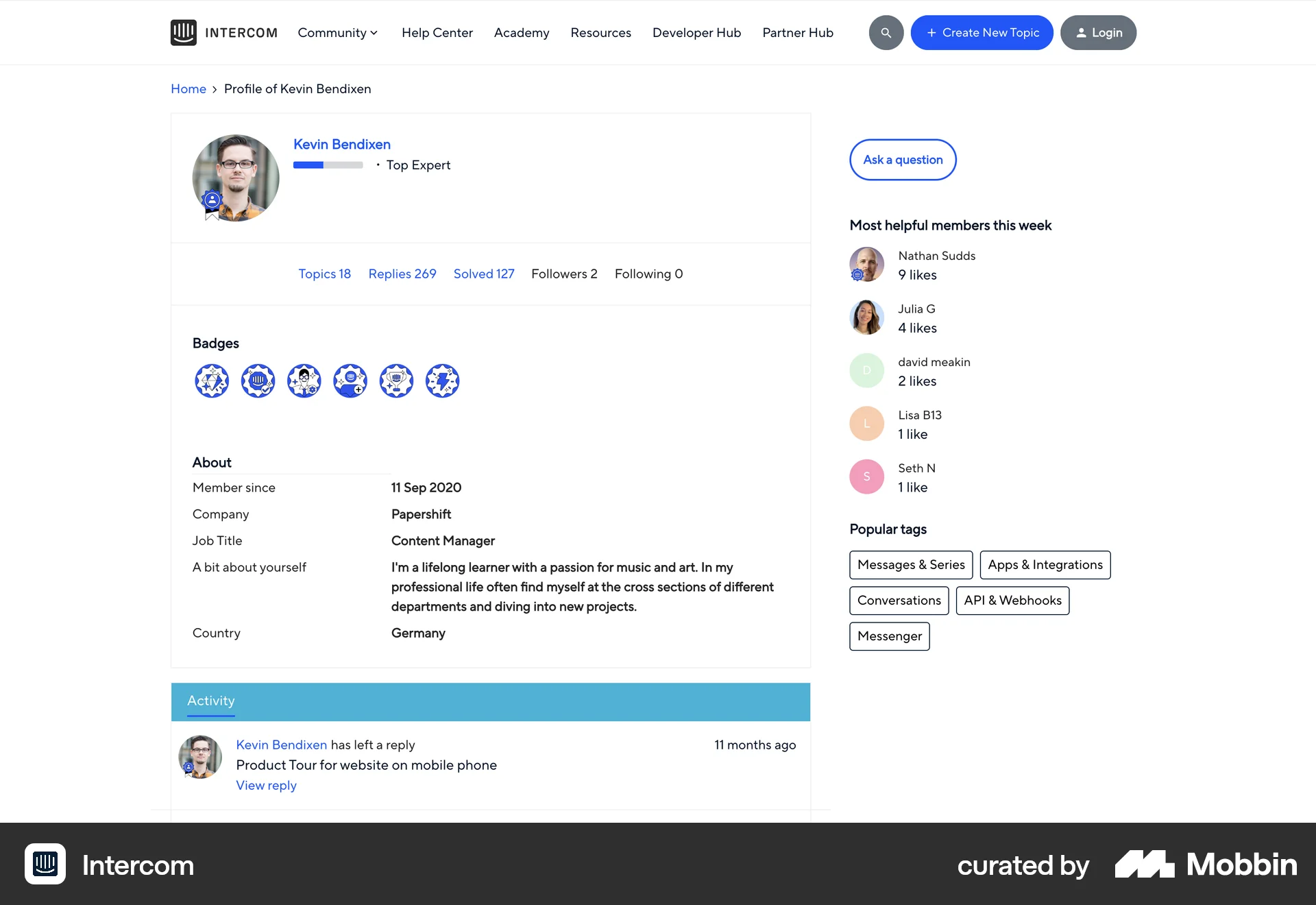Click the lightning bolt badge

442,381
